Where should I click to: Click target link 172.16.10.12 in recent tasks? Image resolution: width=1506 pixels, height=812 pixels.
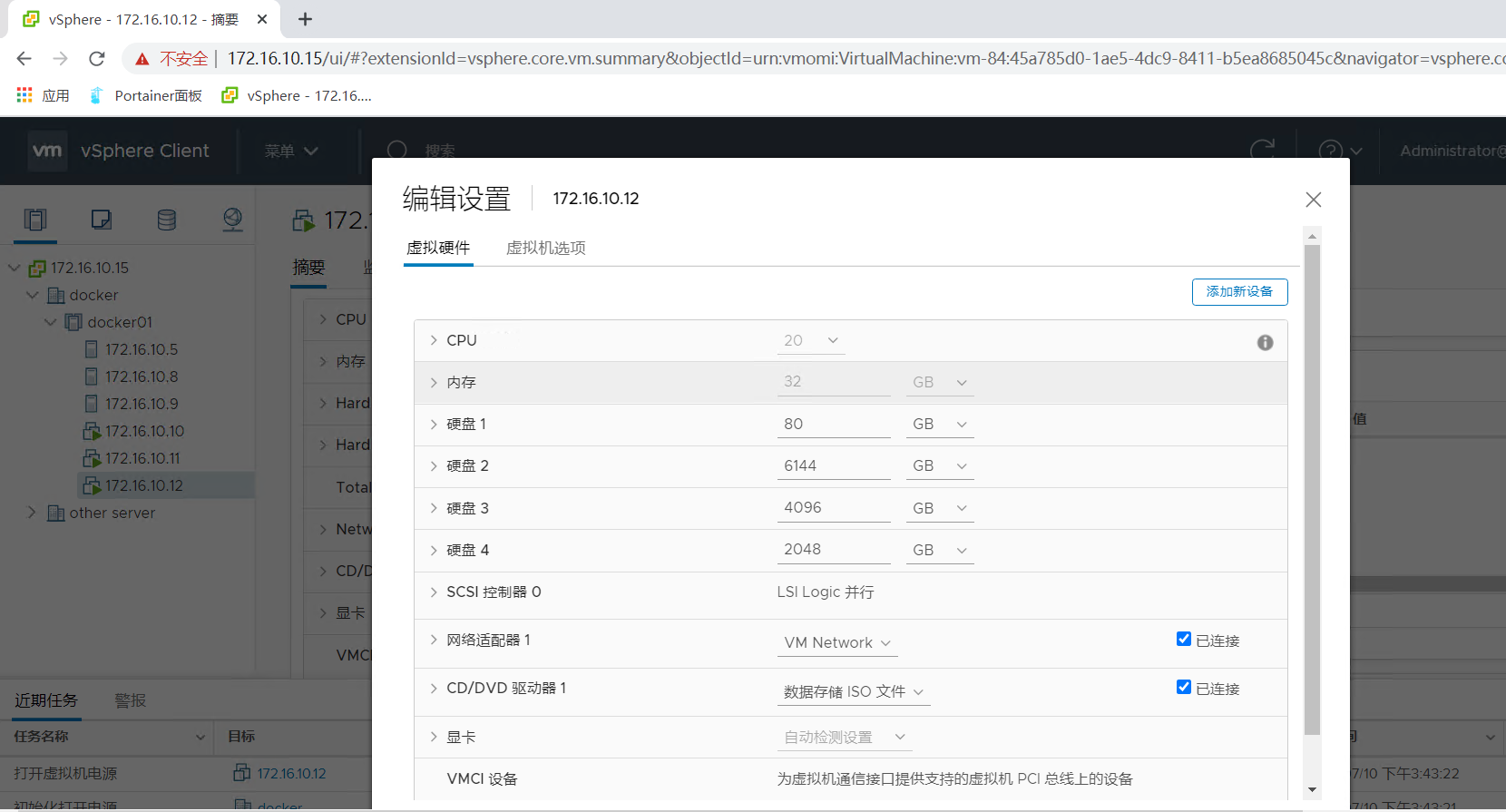pyautogui.click(x=291, y=774)
